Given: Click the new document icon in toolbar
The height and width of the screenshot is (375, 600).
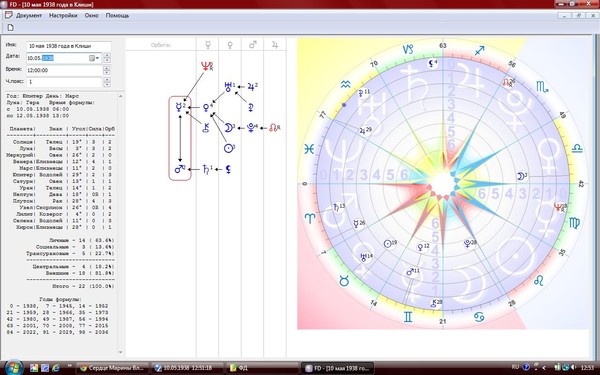Looking at the screenshot, I should [x=11, y=28].
